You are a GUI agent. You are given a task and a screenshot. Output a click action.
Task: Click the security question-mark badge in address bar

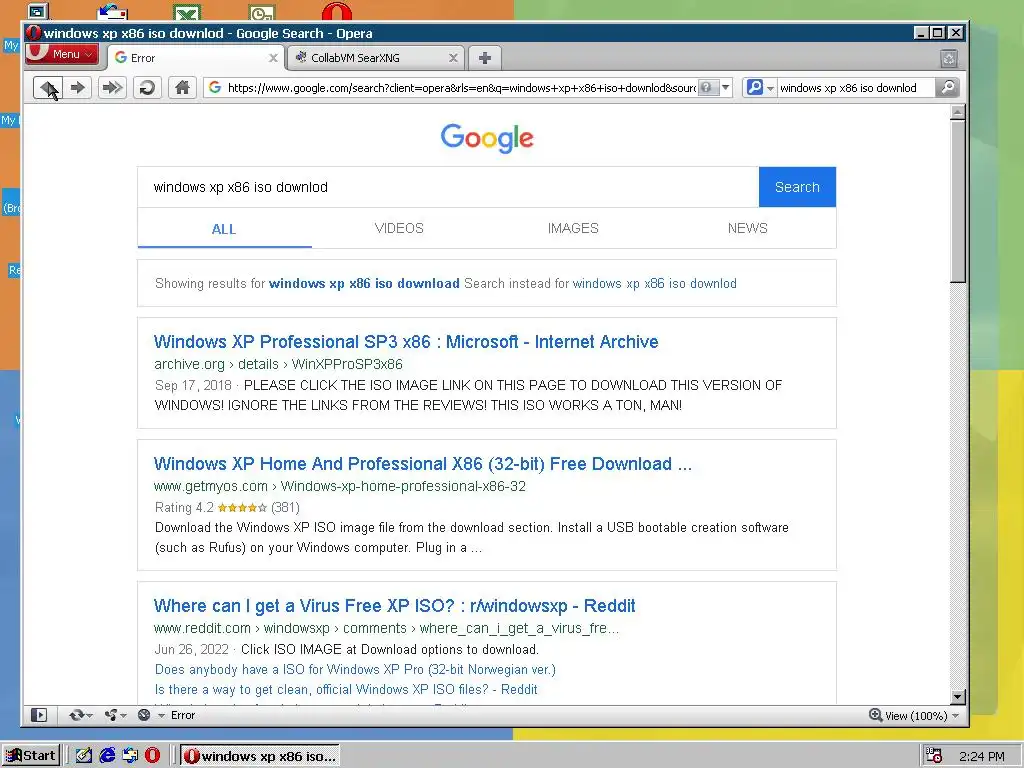coord(708,88)
